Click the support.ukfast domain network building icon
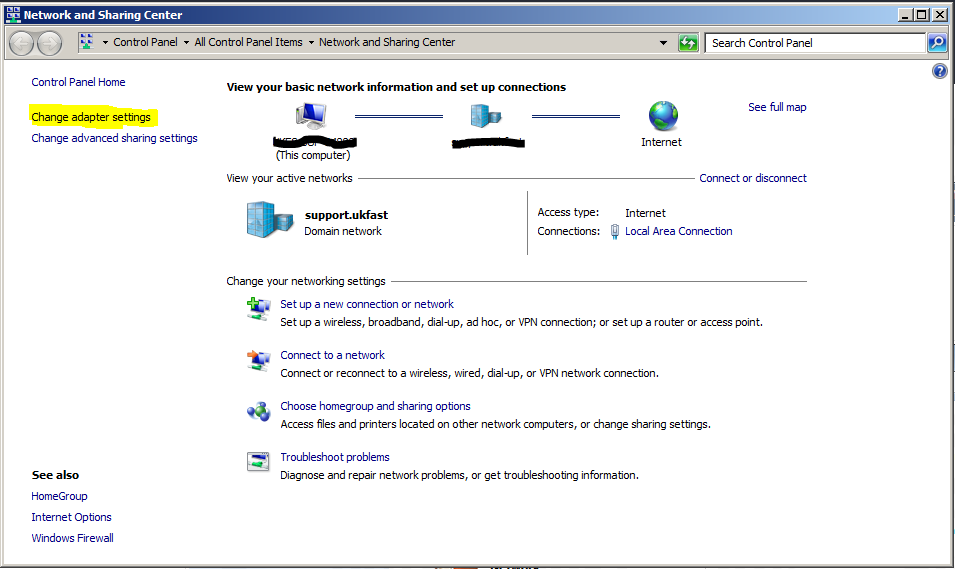Viewport: 955px width, 569px height. tap(264, 221)
